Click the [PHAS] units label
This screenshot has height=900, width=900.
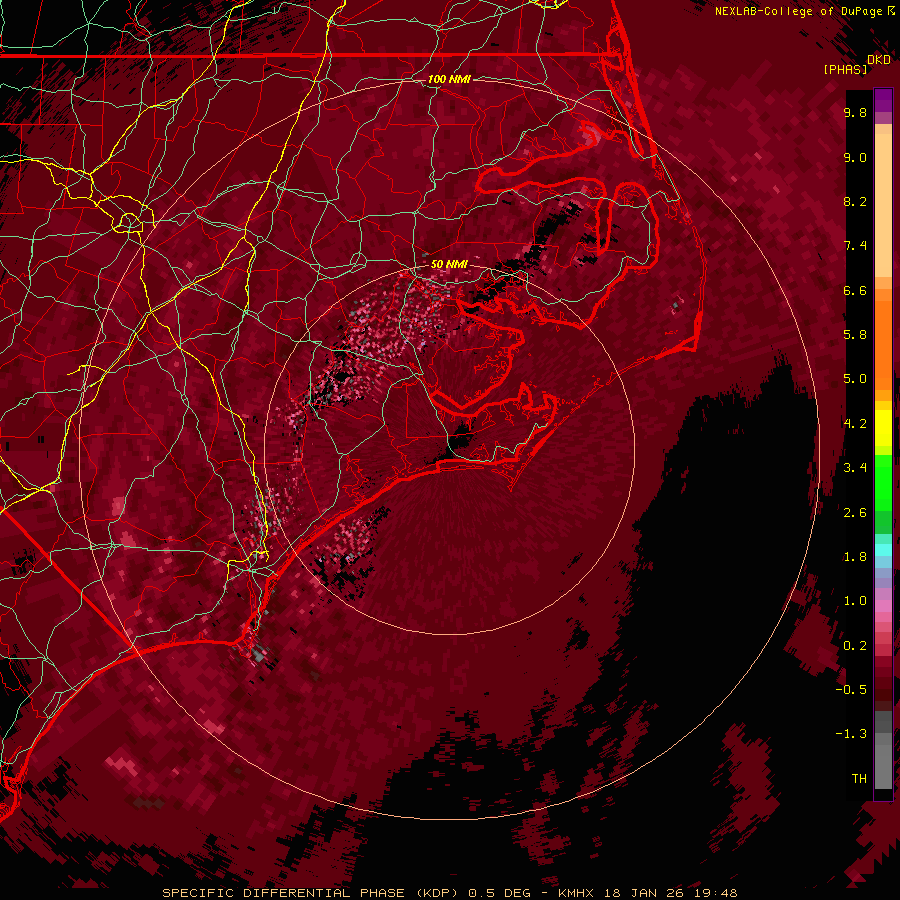pos(845,69)
